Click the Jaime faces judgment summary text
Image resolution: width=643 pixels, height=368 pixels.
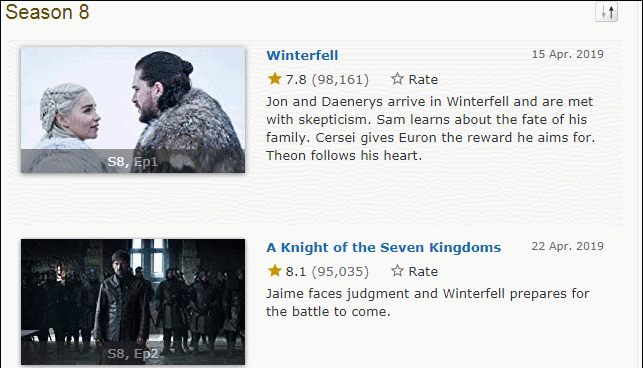(428, 302)
